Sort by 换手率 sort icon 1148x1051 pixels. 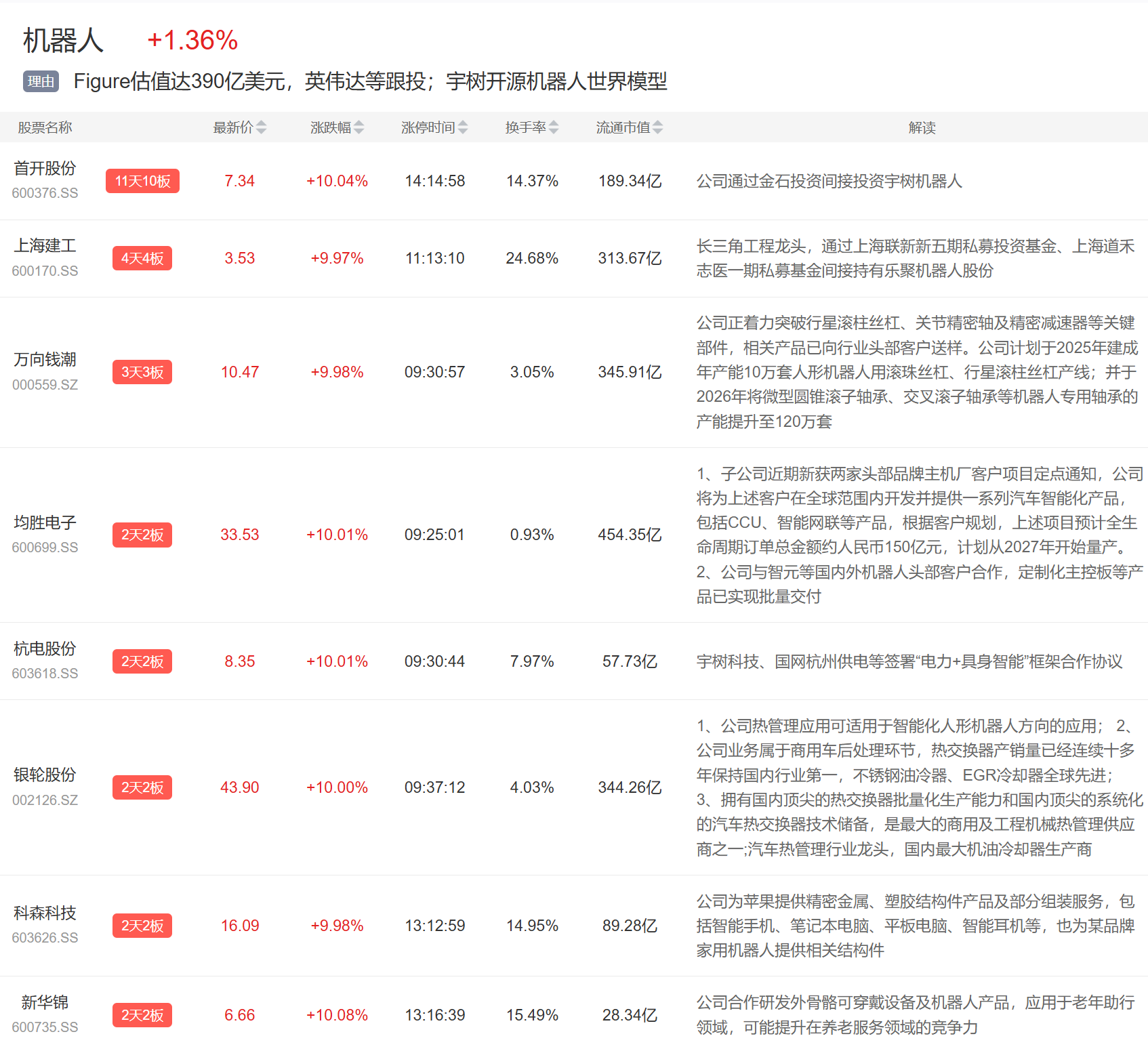[x=554, y=127]
